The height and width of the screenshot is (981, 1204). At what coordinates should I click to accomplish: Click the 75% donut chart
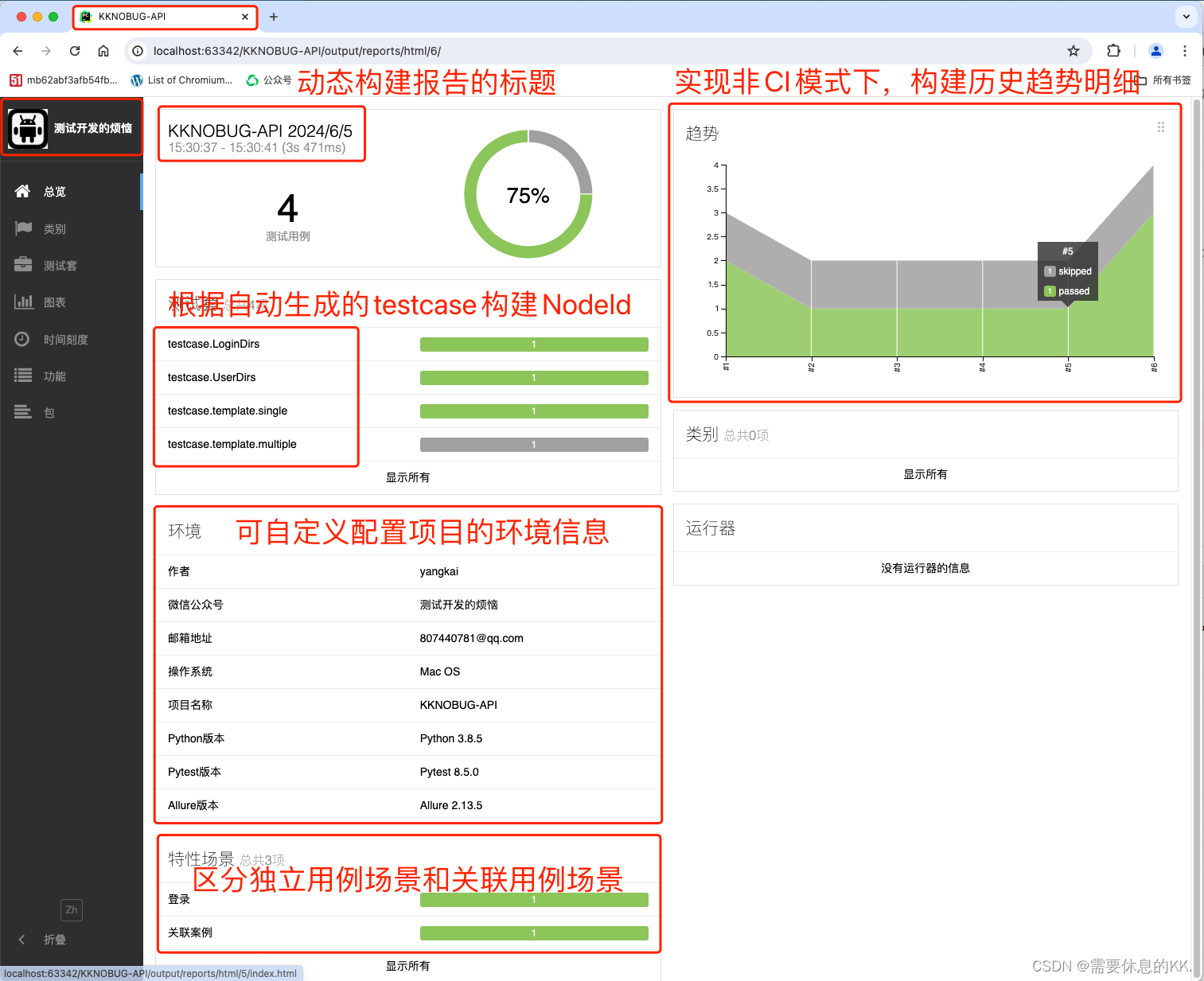tap(528, 194)
